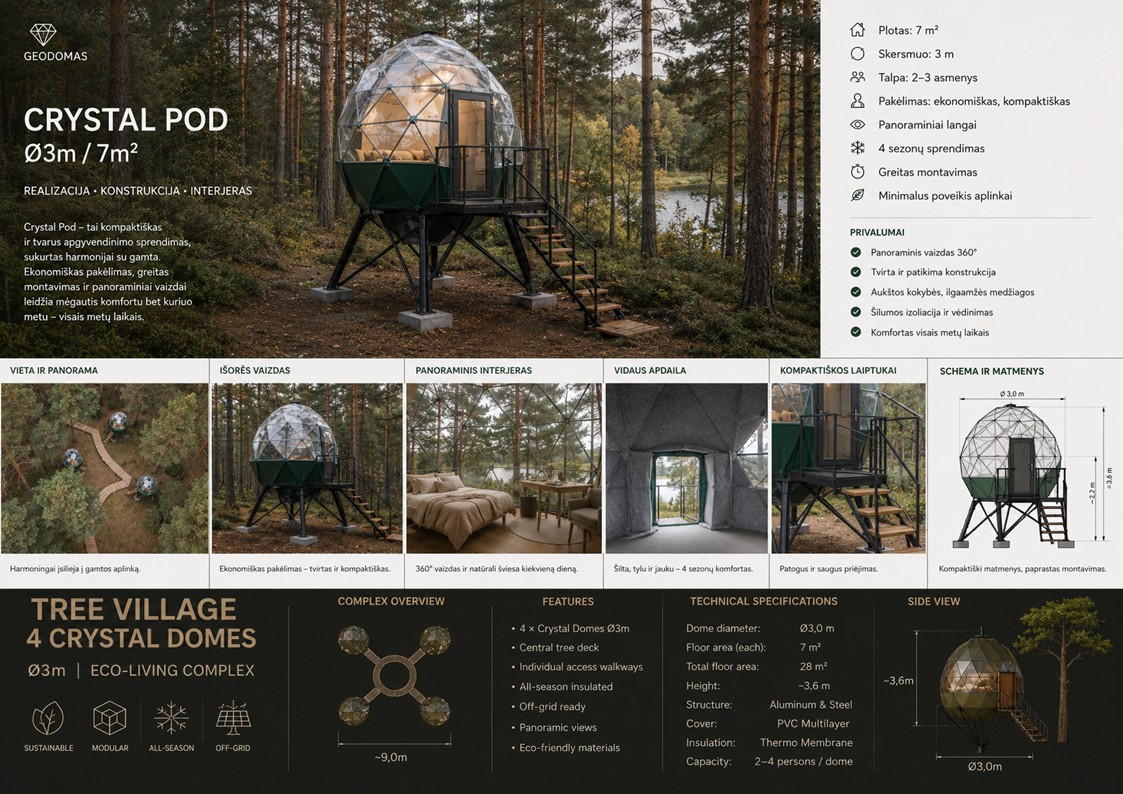Click the SCHEMA IR MATMENYS heading
The height and width of the screenshot is (794, 1123).
pos(991,371)
